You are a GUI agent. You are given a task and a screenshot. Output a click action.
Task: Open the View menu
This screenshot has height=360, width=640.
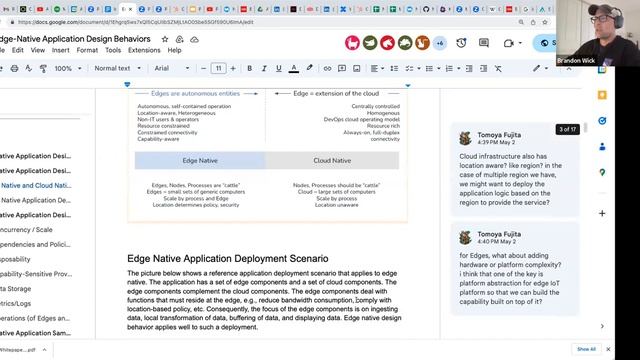point(38,50)
